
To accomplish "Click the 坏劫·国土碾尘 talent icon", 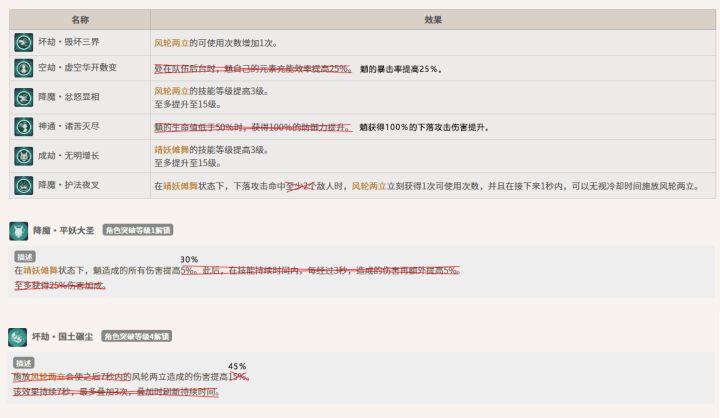I will click(x=17, y=337).
